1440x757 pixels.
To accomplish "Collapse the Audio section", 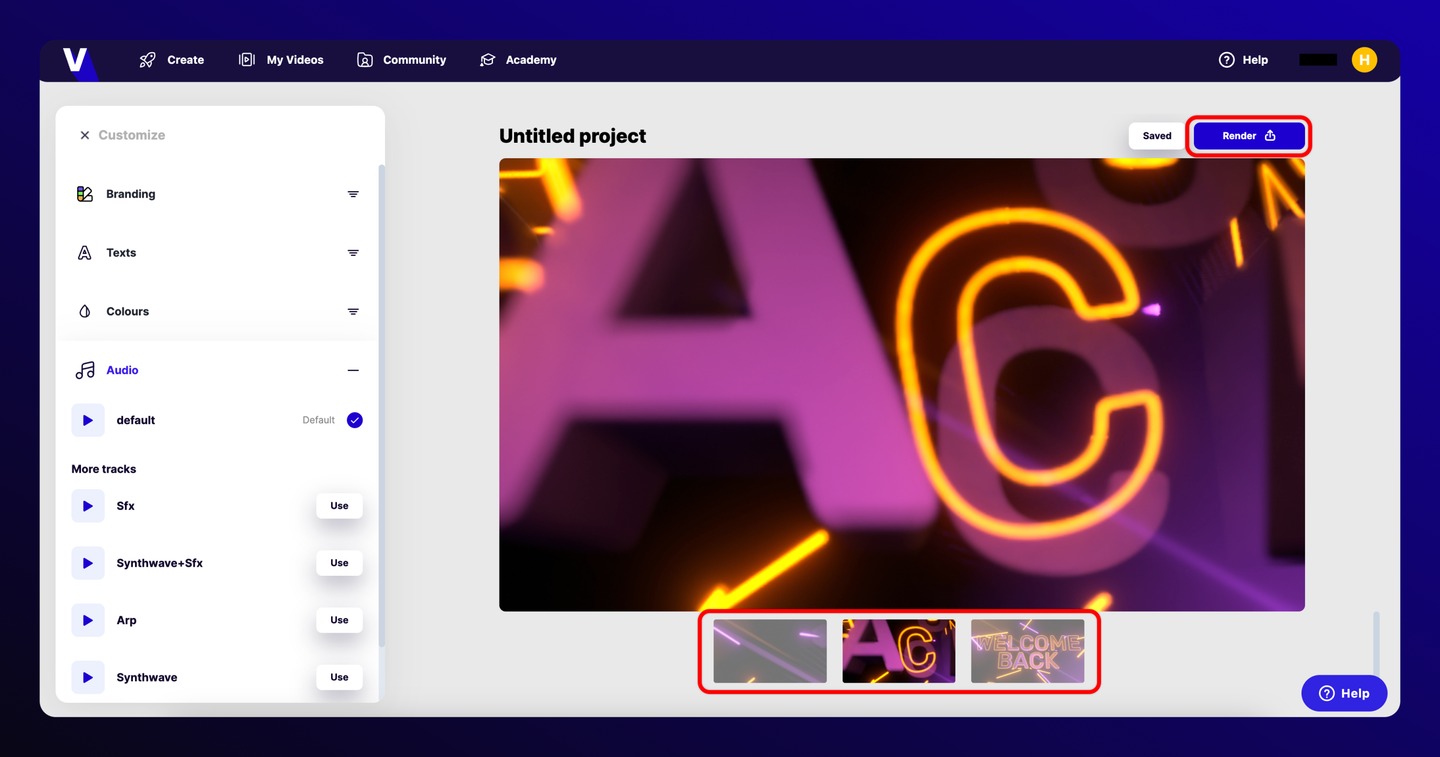I will 353,370.
